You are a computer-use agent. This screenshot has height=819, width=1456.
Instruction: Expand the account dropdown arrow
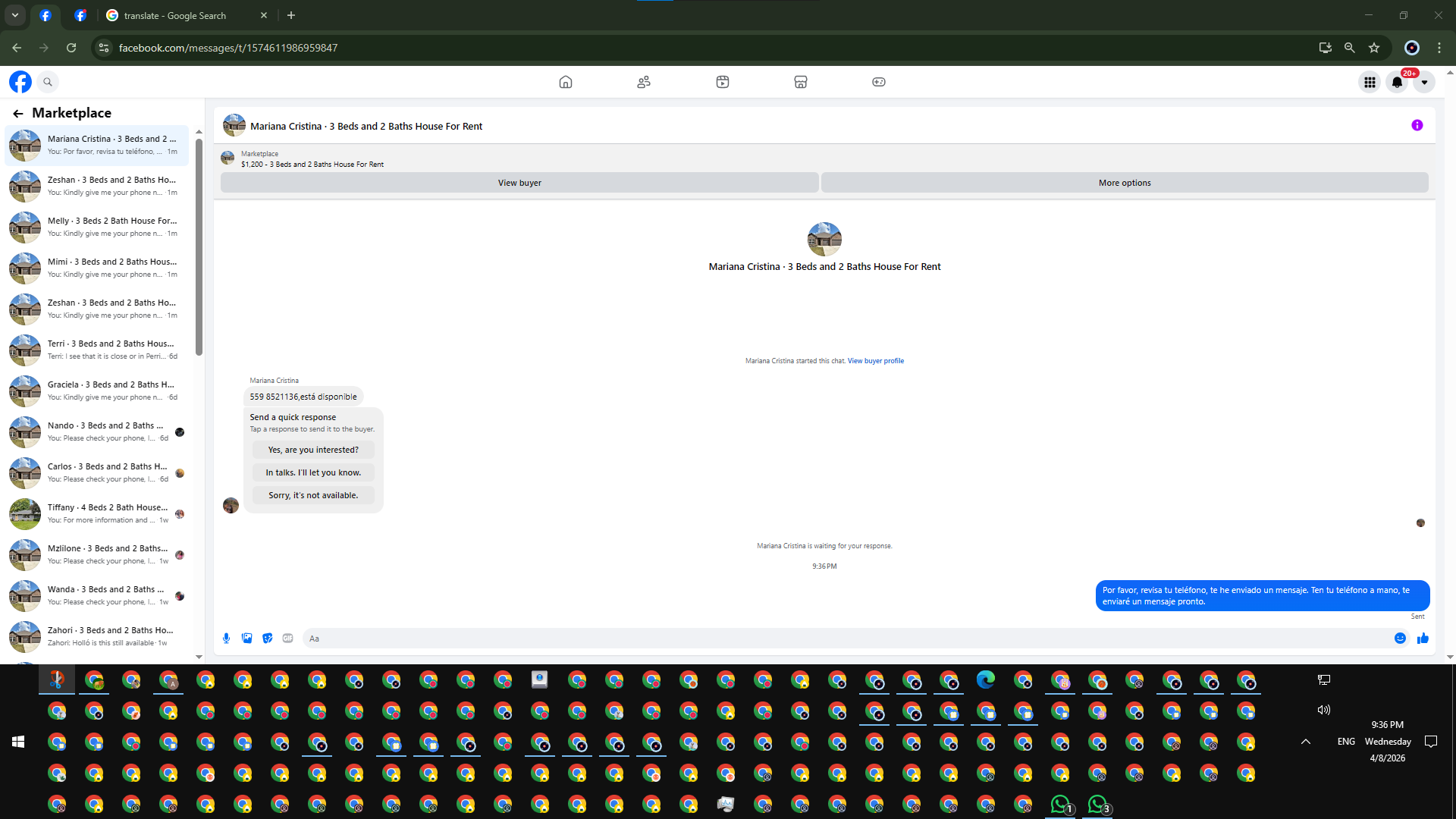coord(1424,83)
